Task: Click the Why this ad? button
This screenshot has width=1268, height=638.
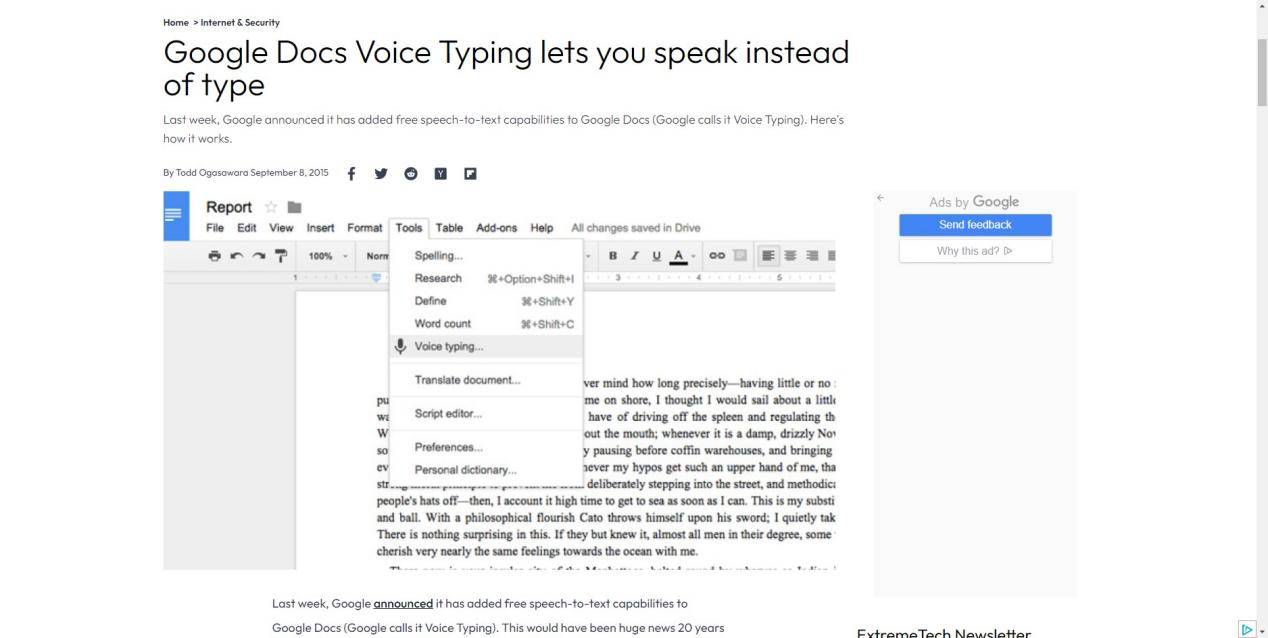Action: pyautogui.click(x=975, y=251)
